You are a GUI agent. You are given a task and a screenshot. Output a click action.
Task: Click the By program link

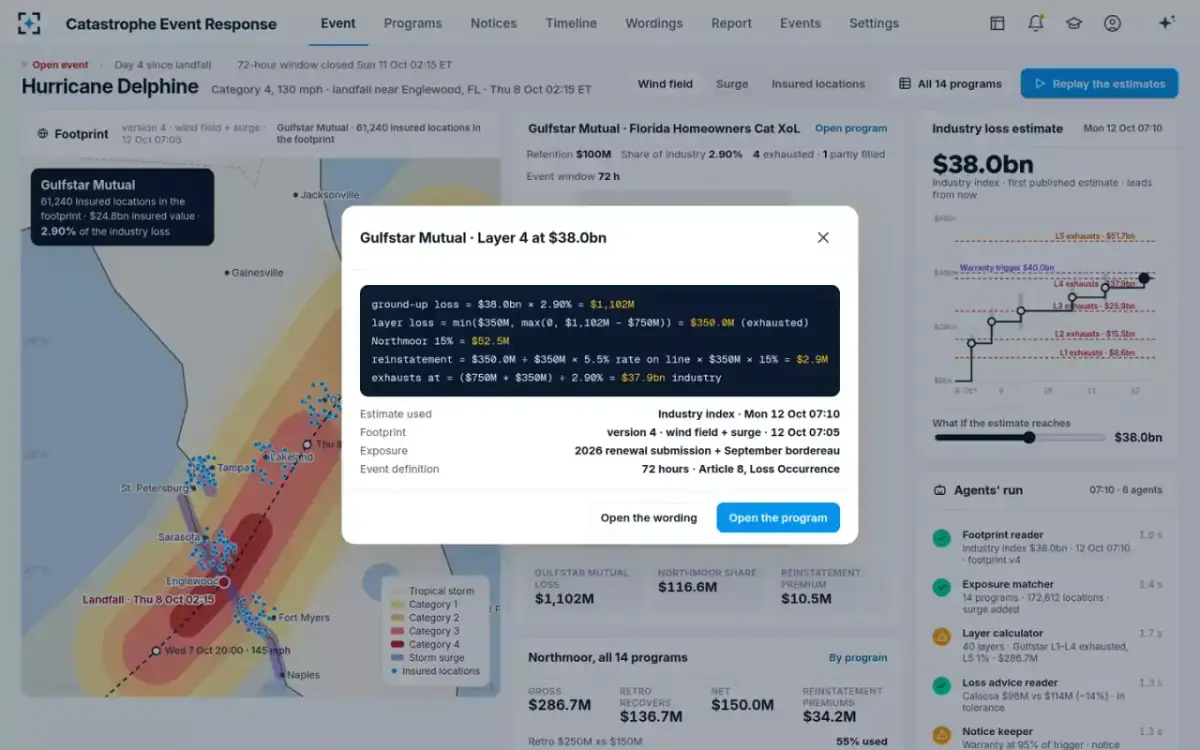[858, 658]
